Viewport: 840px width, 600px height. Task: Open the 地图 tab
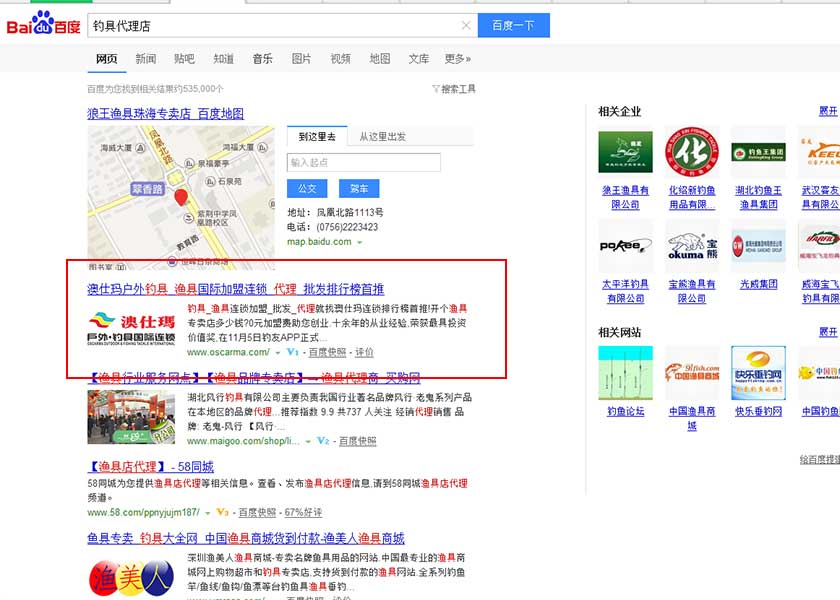point(380,58)
